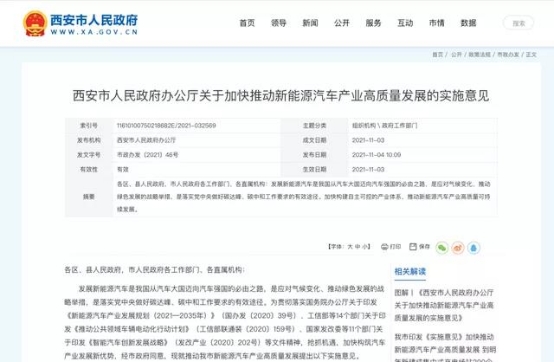Click the 打印 print icon
The height and width of the screenshot is (362, 554).
tap(384, 247)
